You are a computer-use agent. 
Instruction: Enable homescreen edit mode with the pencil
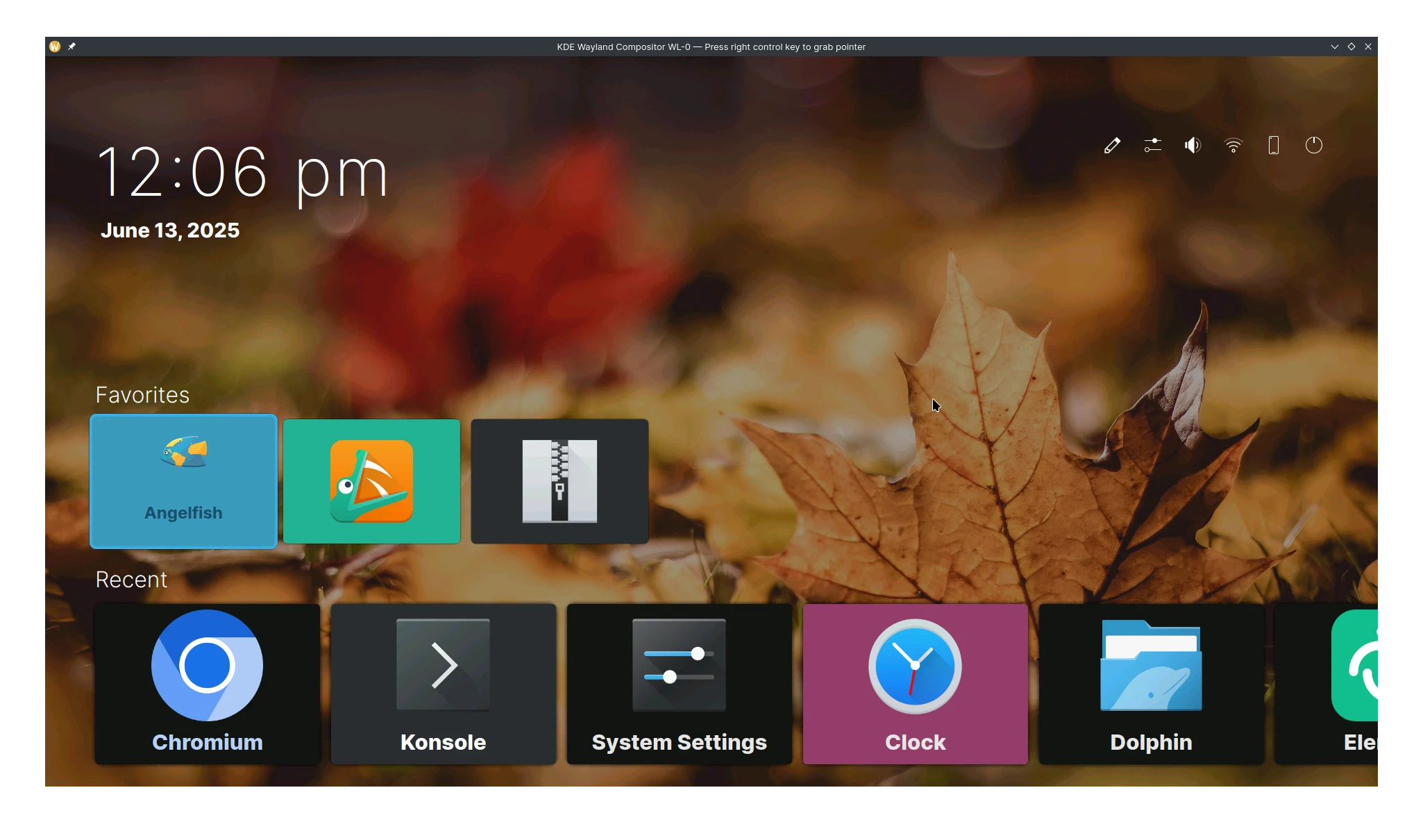click(x=1111, y=145)
